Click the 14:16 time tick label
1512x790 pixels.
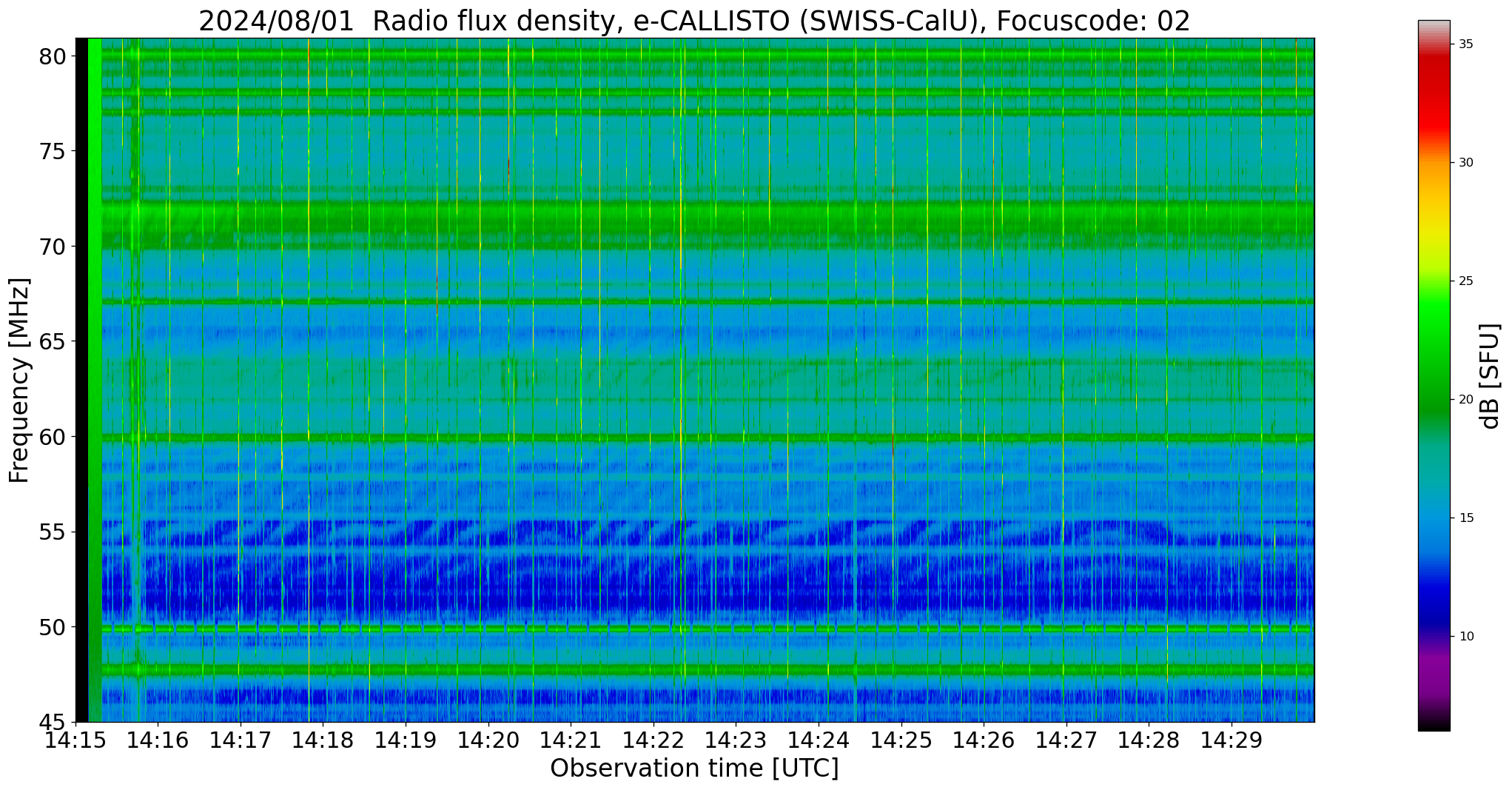pos(158,740)
